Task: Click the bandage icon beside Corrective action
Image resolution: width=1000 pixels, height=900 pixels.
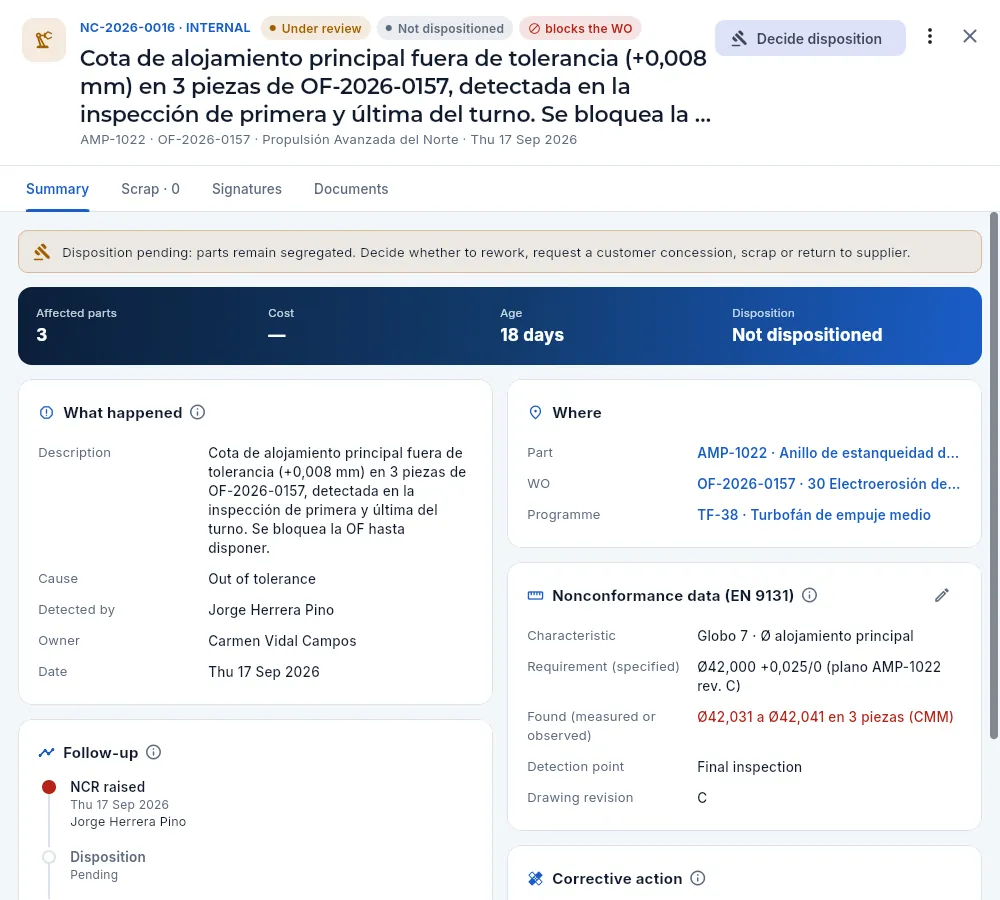Action: [536, 879]
